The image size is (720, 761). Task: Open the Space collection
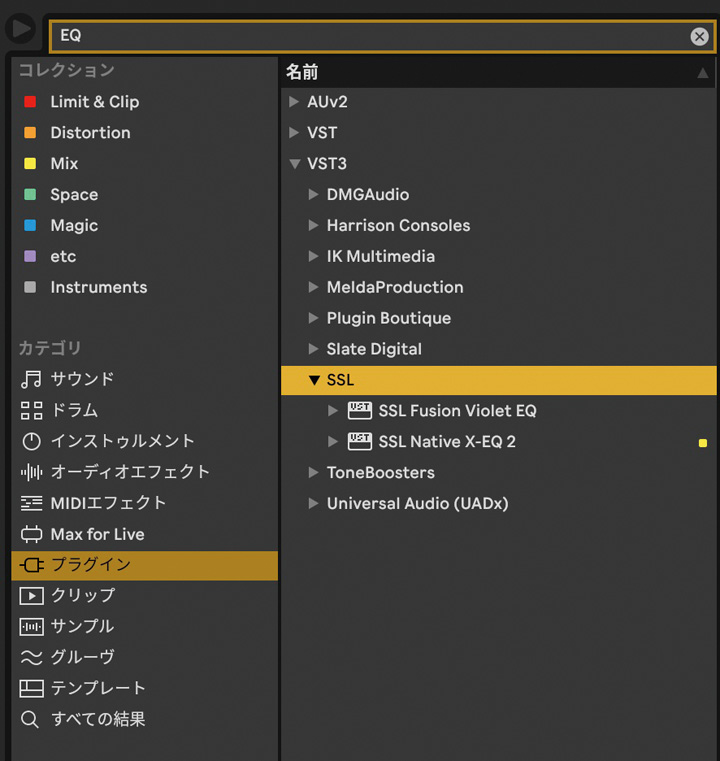74,195
